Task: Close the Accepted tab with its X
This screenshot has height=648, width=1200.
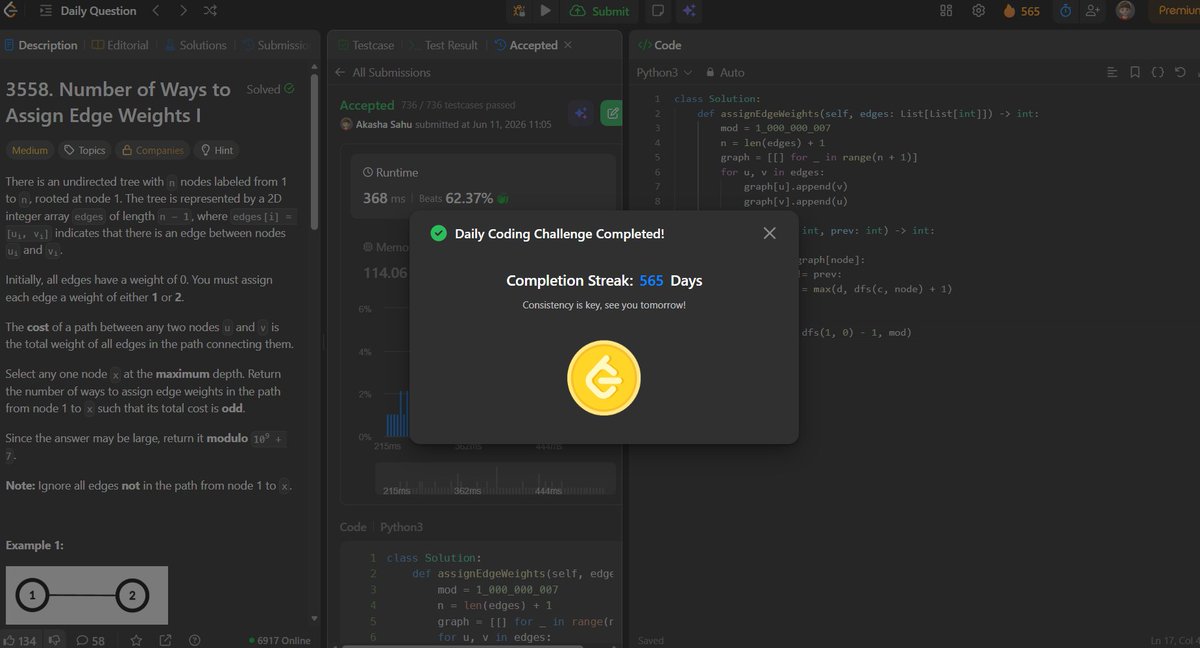Action: point(568,45)
